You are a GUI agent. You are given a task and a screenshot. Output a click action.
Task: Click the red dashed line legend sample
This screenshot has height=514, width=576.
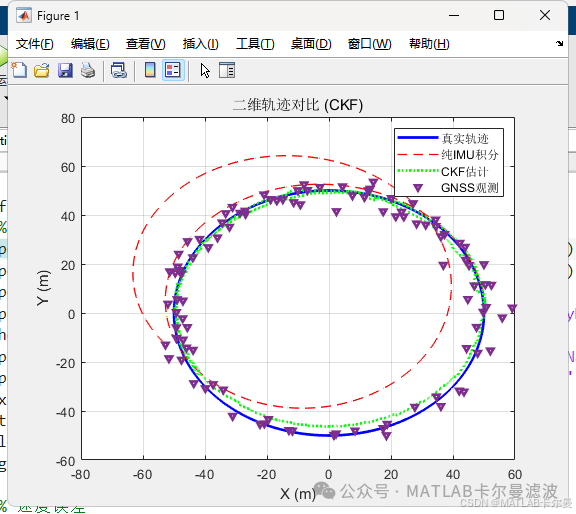tap(418, 155)
